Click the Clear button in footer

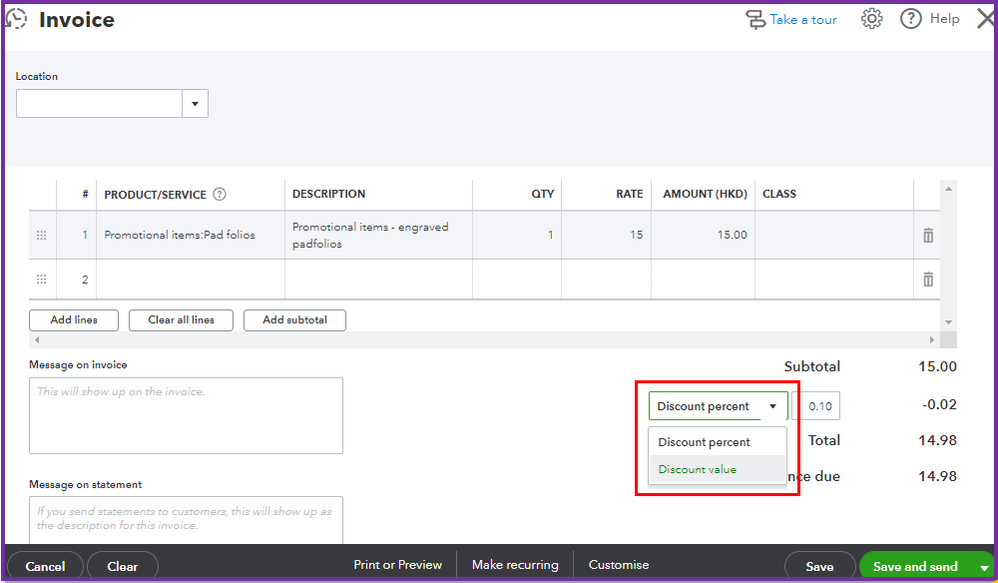[x=122, y=566]
